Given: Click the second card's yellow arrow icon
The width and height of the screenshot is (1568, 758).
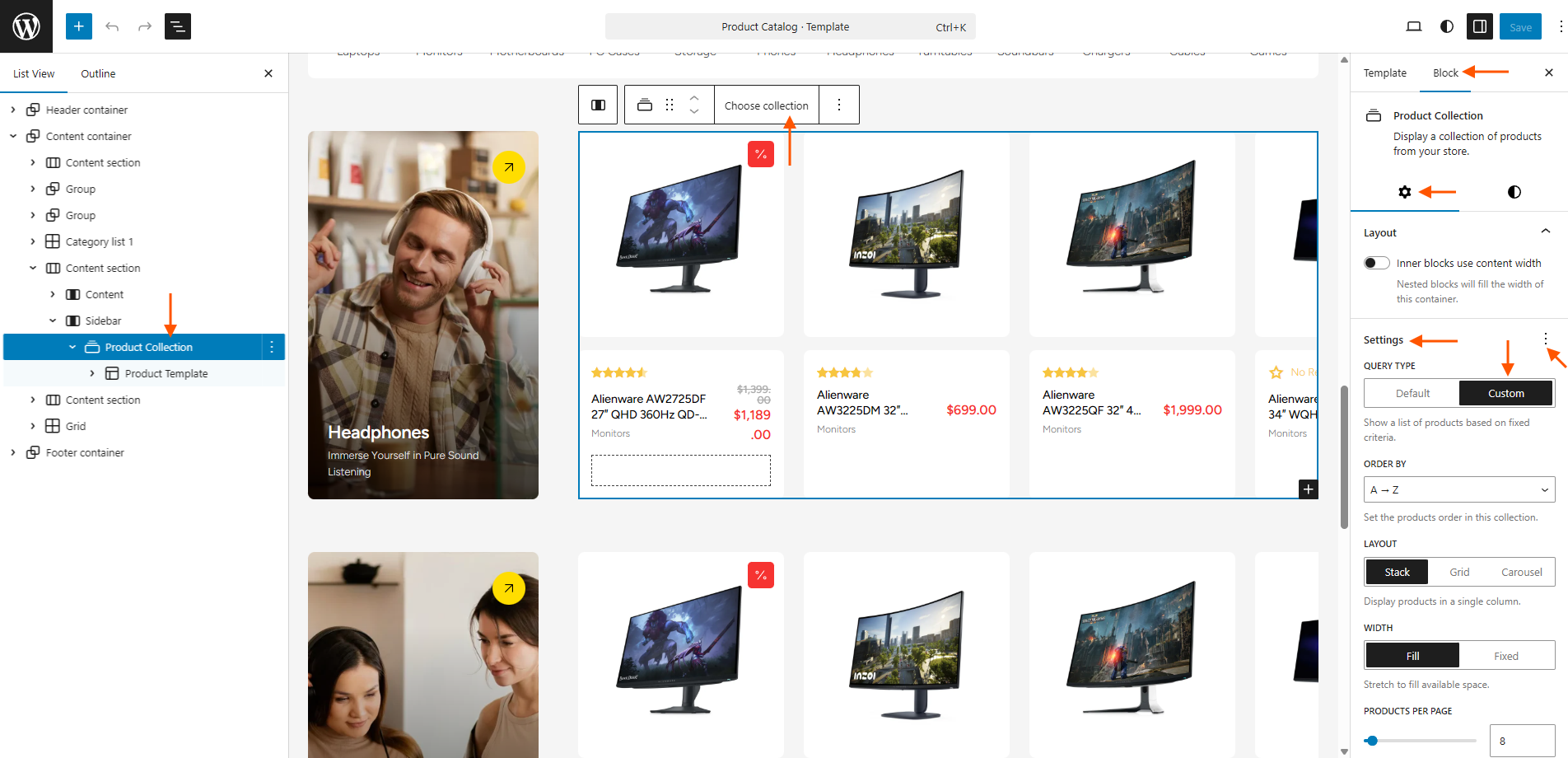Looking at the screenshot, I should pyautogui.click(x=509, y=588).
